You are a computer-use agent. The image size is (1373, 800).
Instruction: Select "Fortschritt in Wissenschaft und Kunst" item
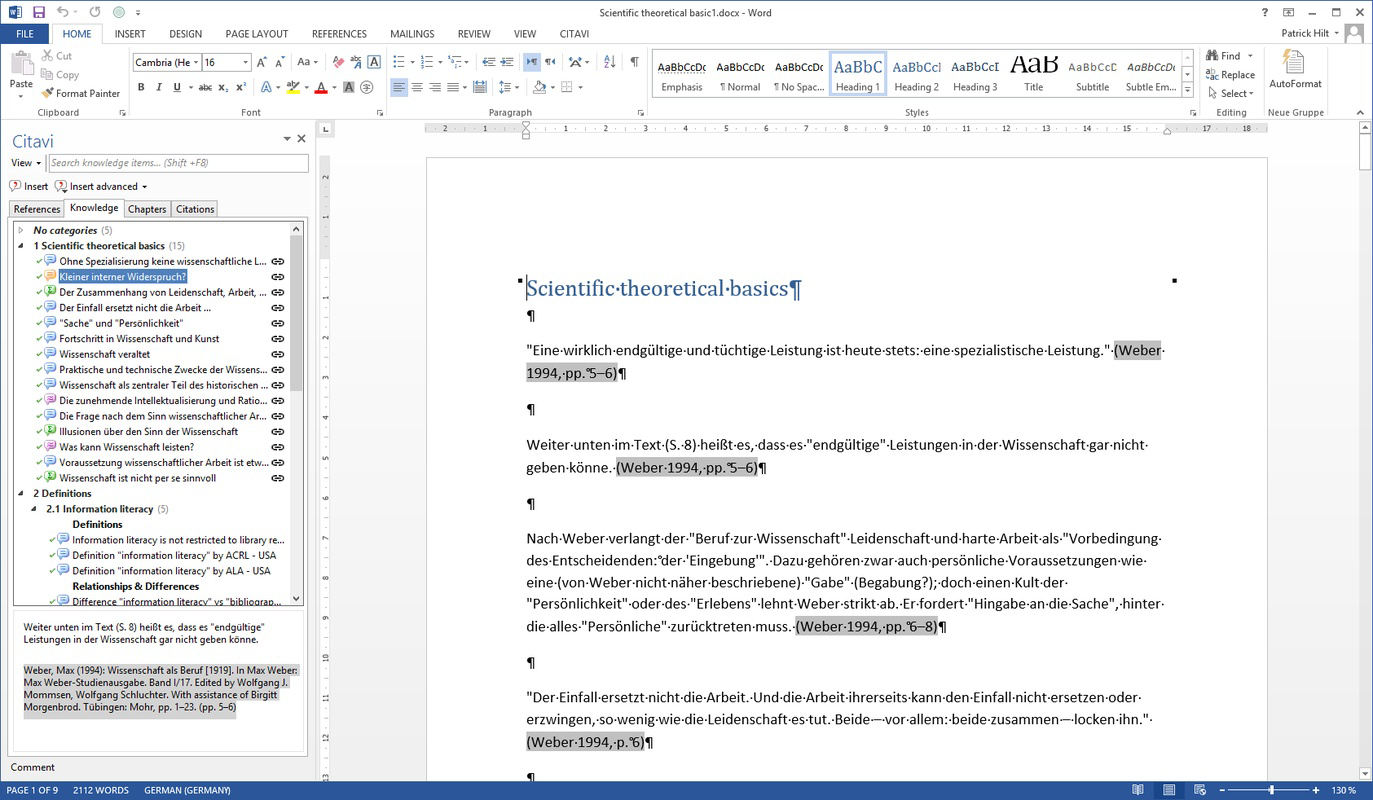(139, 339)
